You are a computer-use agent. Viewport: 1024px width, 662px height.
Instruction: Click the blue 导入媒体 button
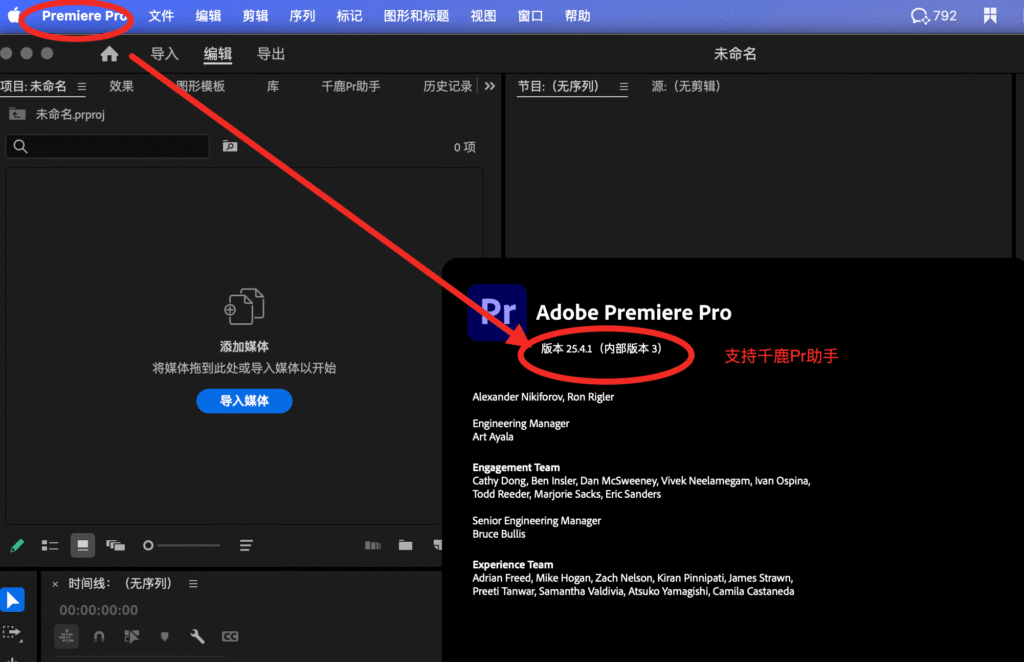(244, 401)
